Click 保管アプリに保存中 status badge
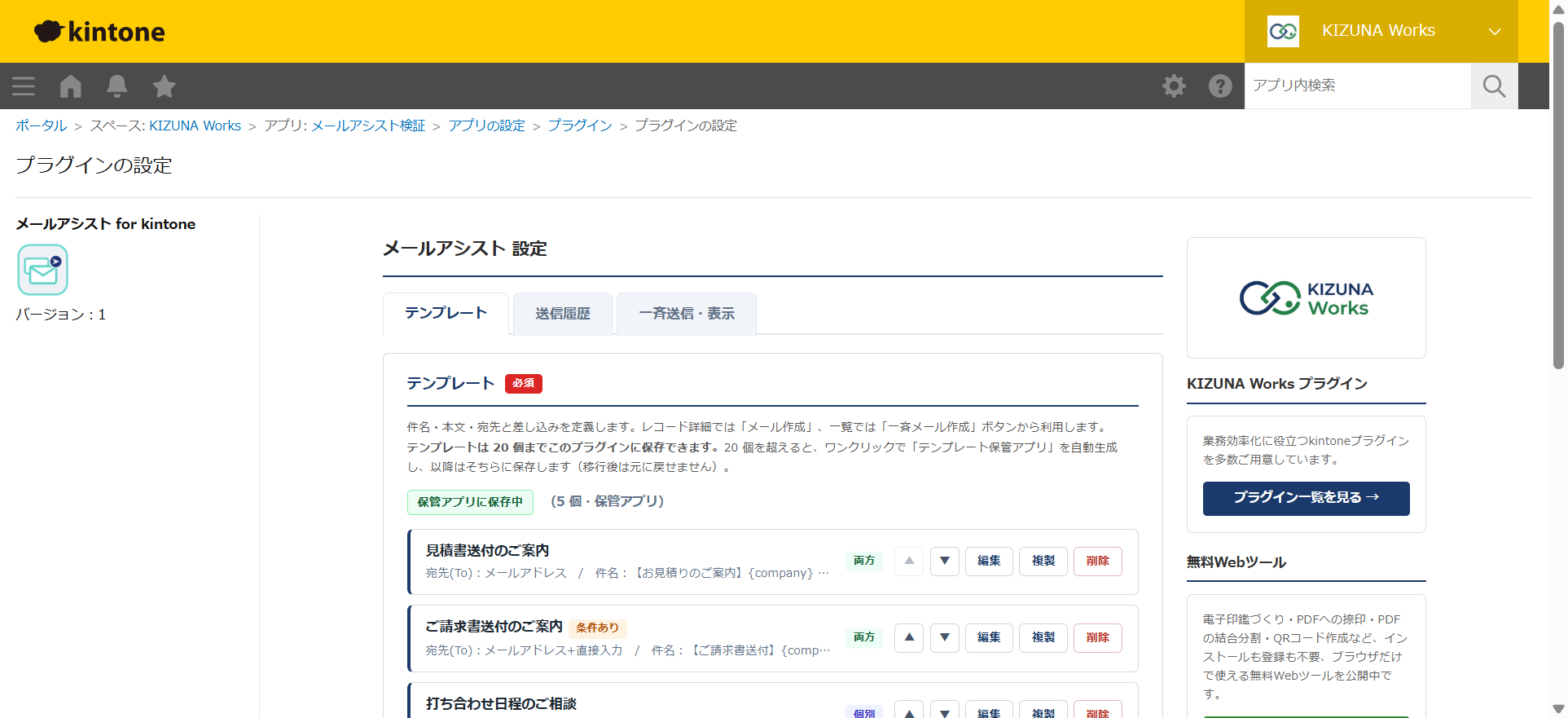1568x718 pixels. (470, 502)
